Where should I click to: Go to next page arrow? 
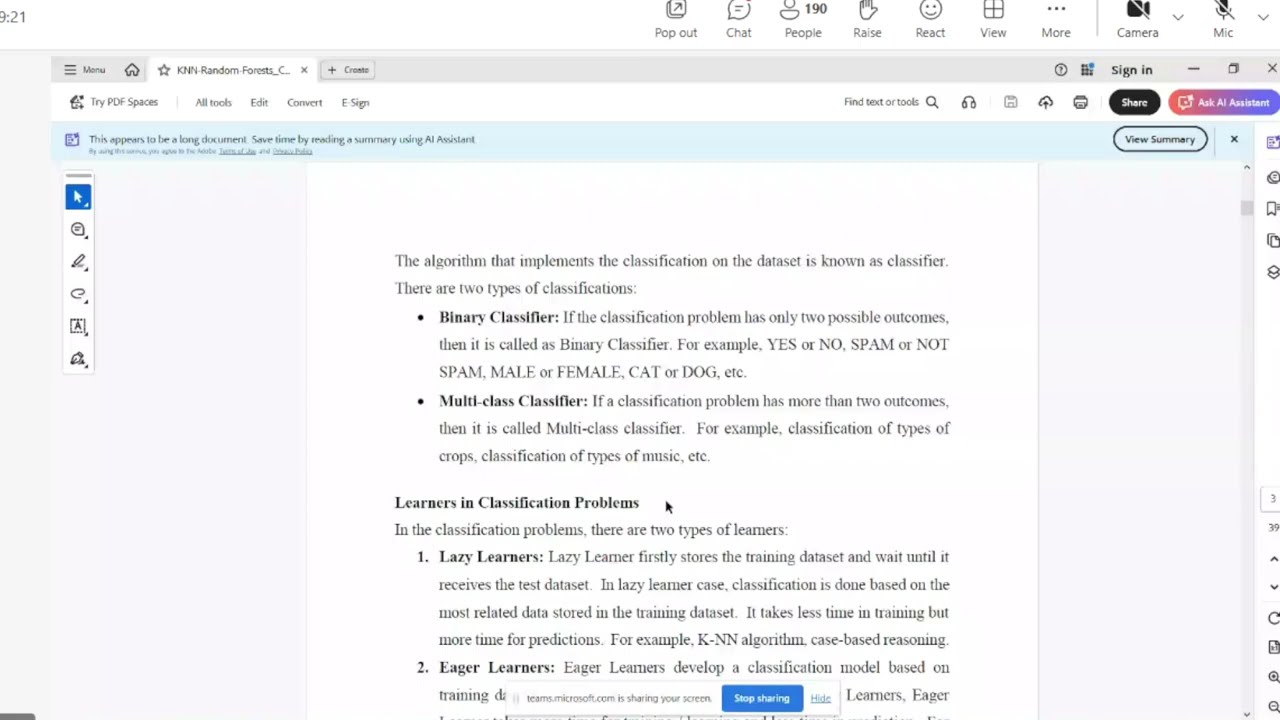(x=1273, y=587)
